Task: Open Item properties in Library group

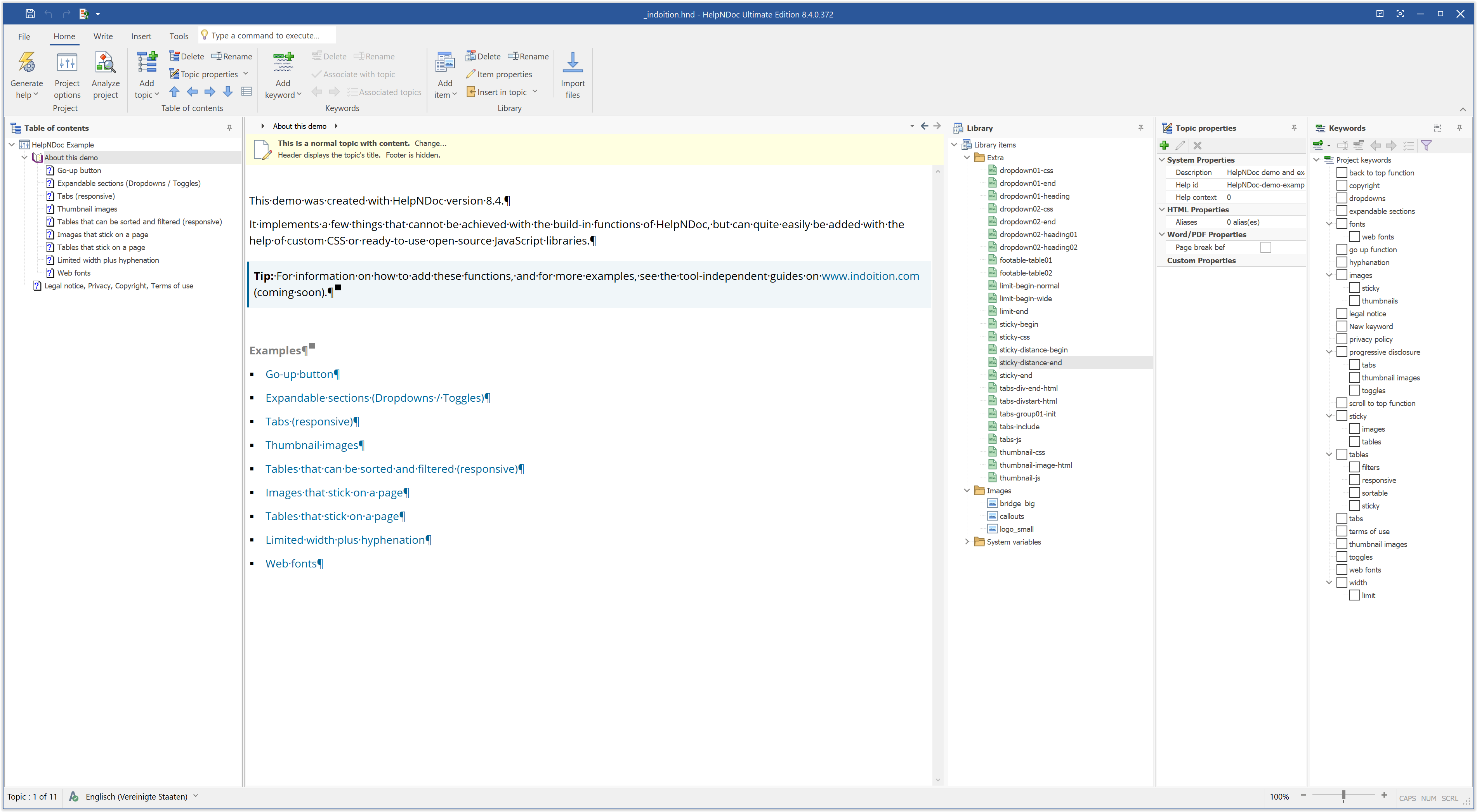Action: tap(499, 74)
